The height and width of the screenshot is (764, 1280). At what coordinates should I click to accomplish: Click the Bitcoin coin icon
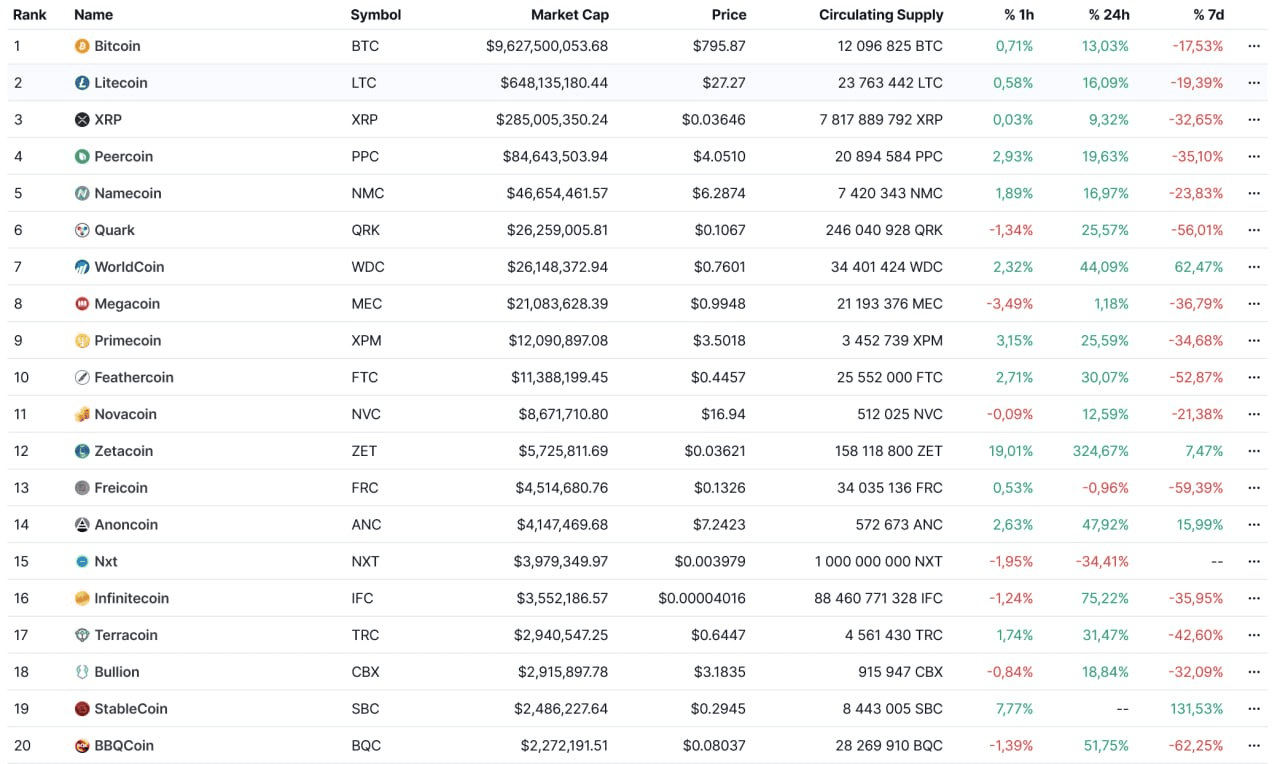point(80,46)
